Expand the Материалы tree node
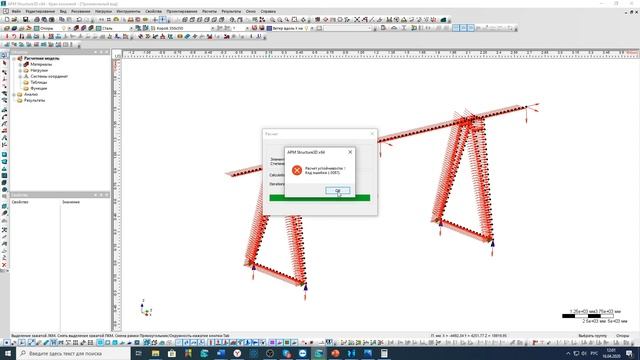 [20, 64]
